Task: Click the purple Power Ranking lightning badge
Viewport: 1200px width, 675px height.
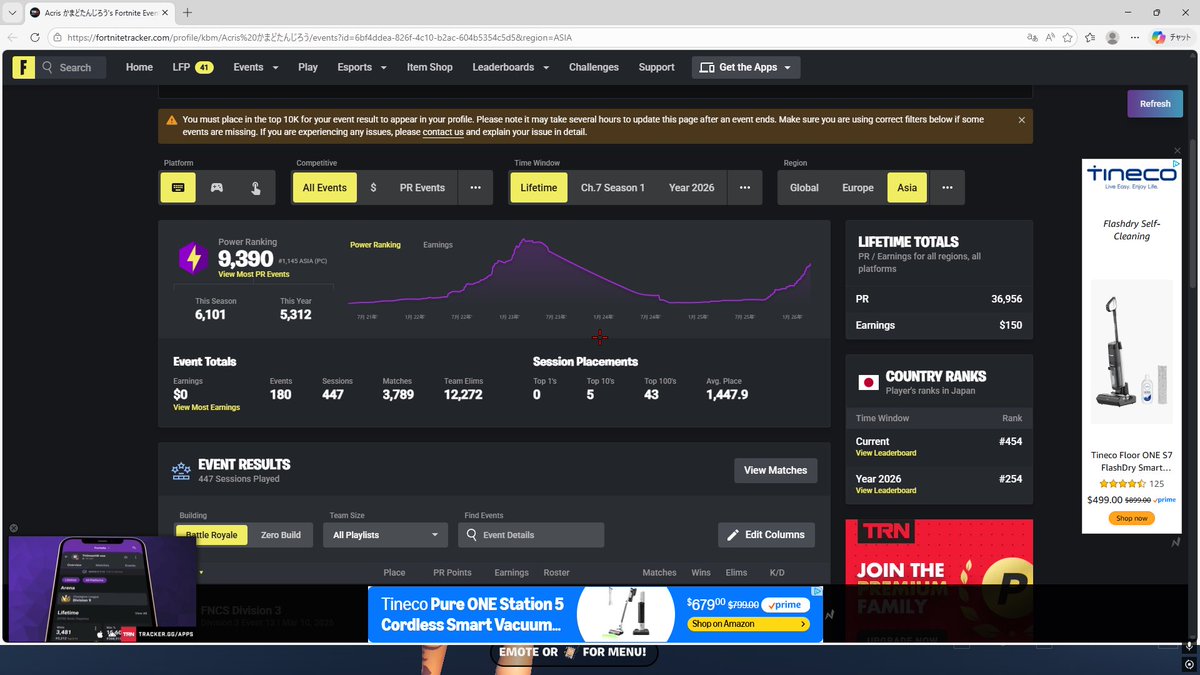Action: coord(193,259)
